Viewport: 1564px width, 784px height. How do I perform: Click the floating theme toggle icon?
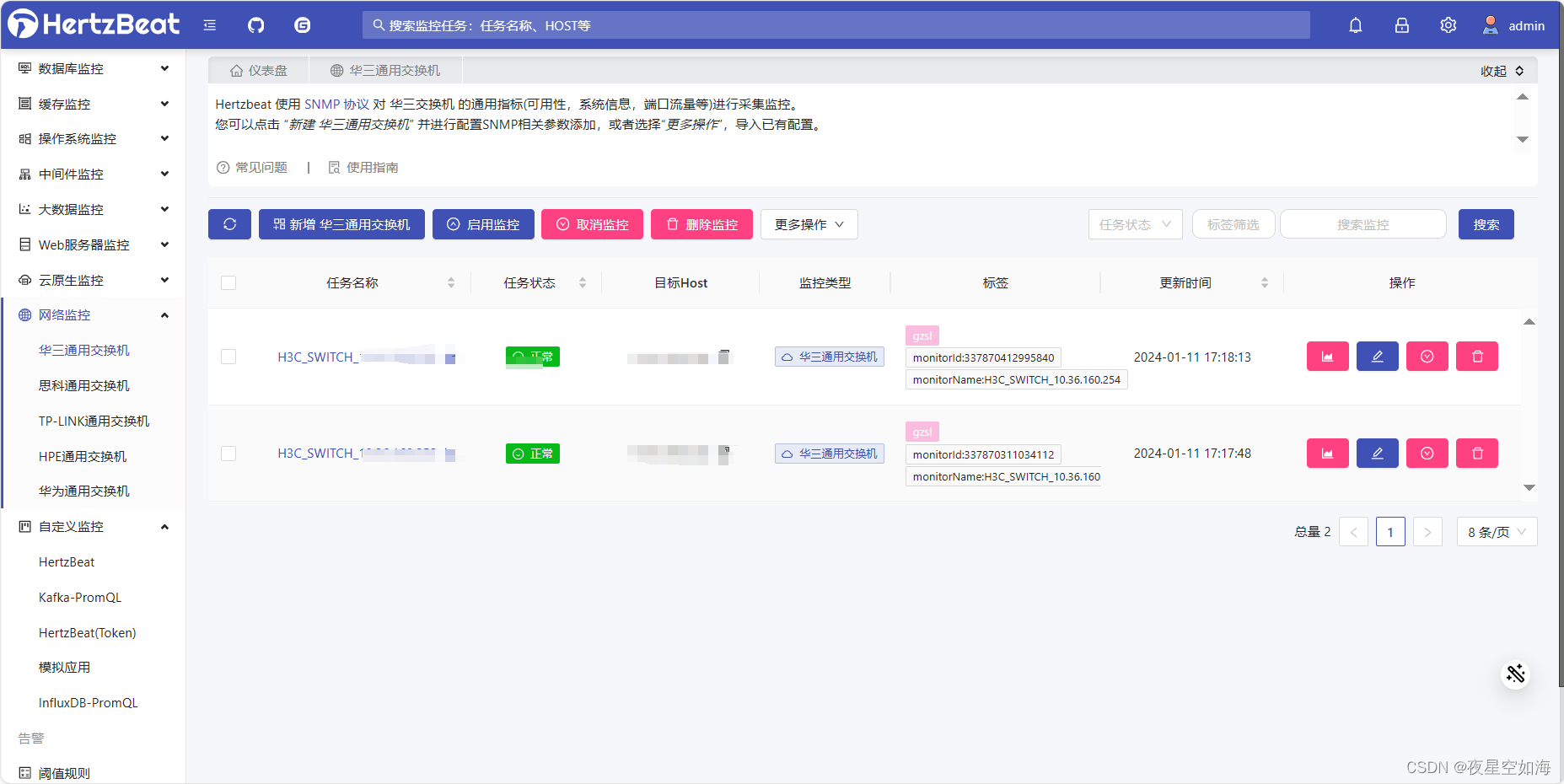[x=1515, y=674]
